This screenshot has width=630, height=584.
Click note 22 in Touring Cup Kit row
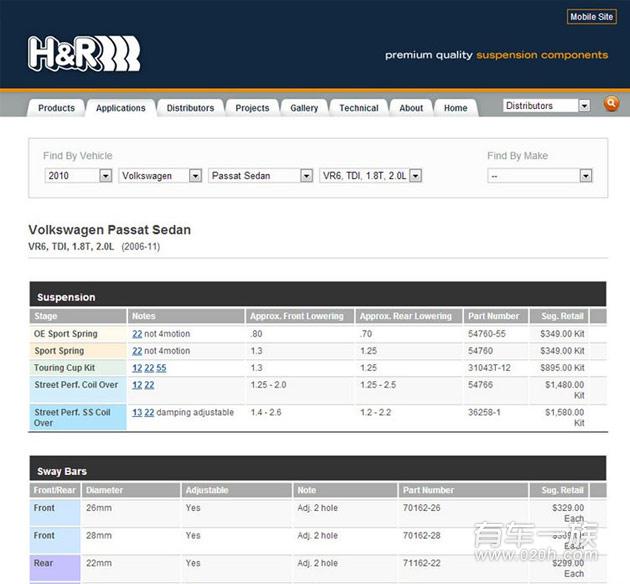[149, 368]
